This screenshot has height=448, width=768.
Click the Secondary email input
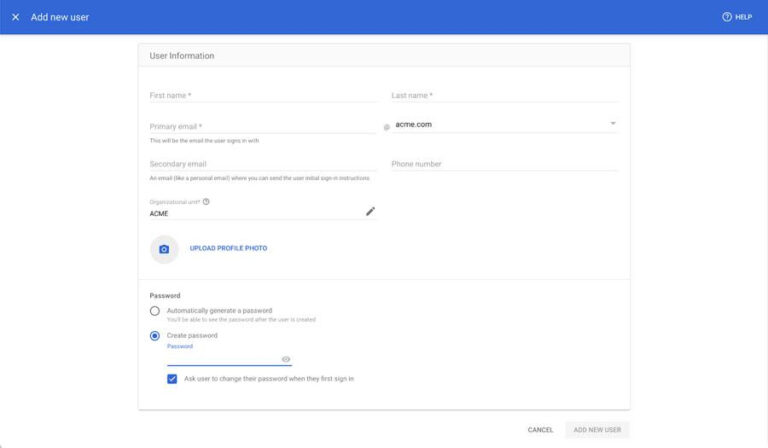[x=262, y=164]
